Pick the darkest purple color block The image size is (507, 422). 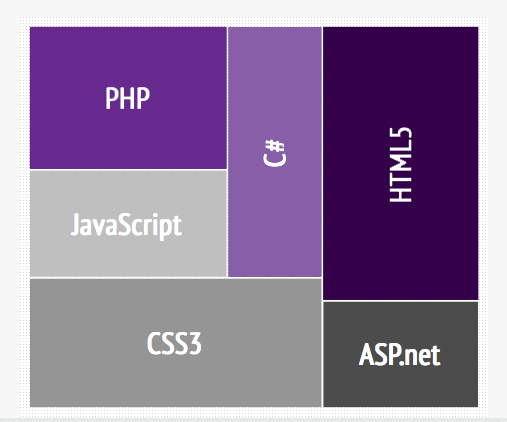coord(401,164)
